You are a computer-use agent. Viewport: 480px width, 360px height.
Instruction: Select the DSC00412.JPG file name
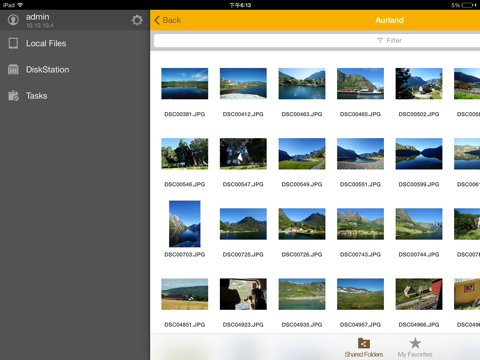pyautogui.click(x=243, y=114)
